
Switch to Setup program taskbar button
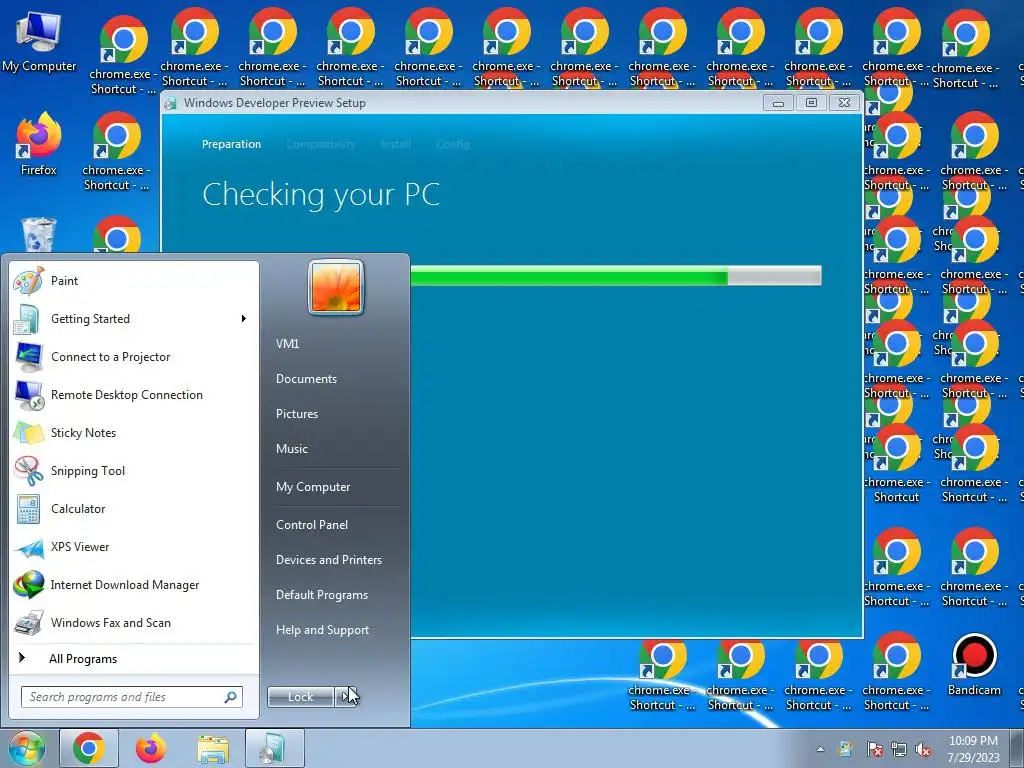click(275, 748)
